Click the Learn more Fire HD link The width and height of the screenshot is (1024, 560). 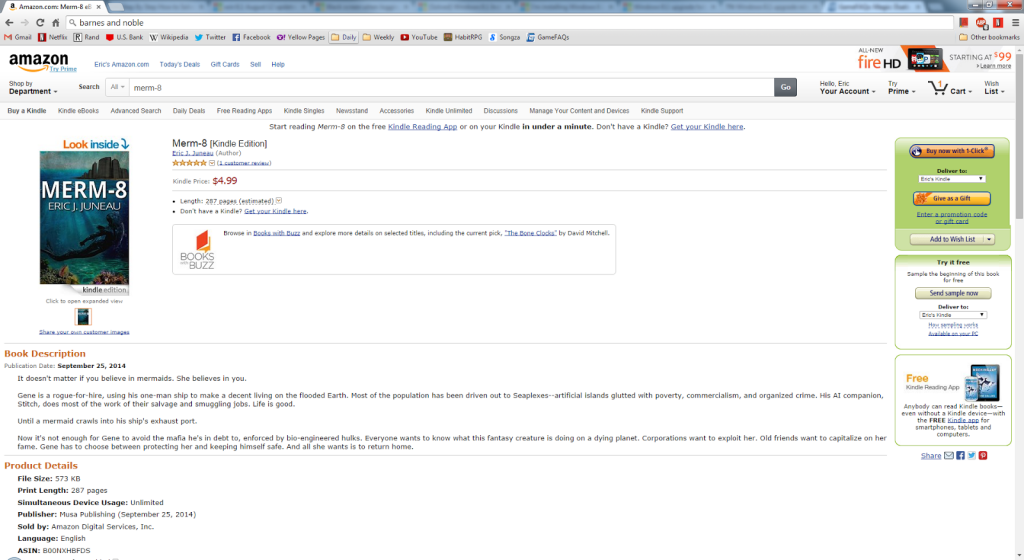995,66
